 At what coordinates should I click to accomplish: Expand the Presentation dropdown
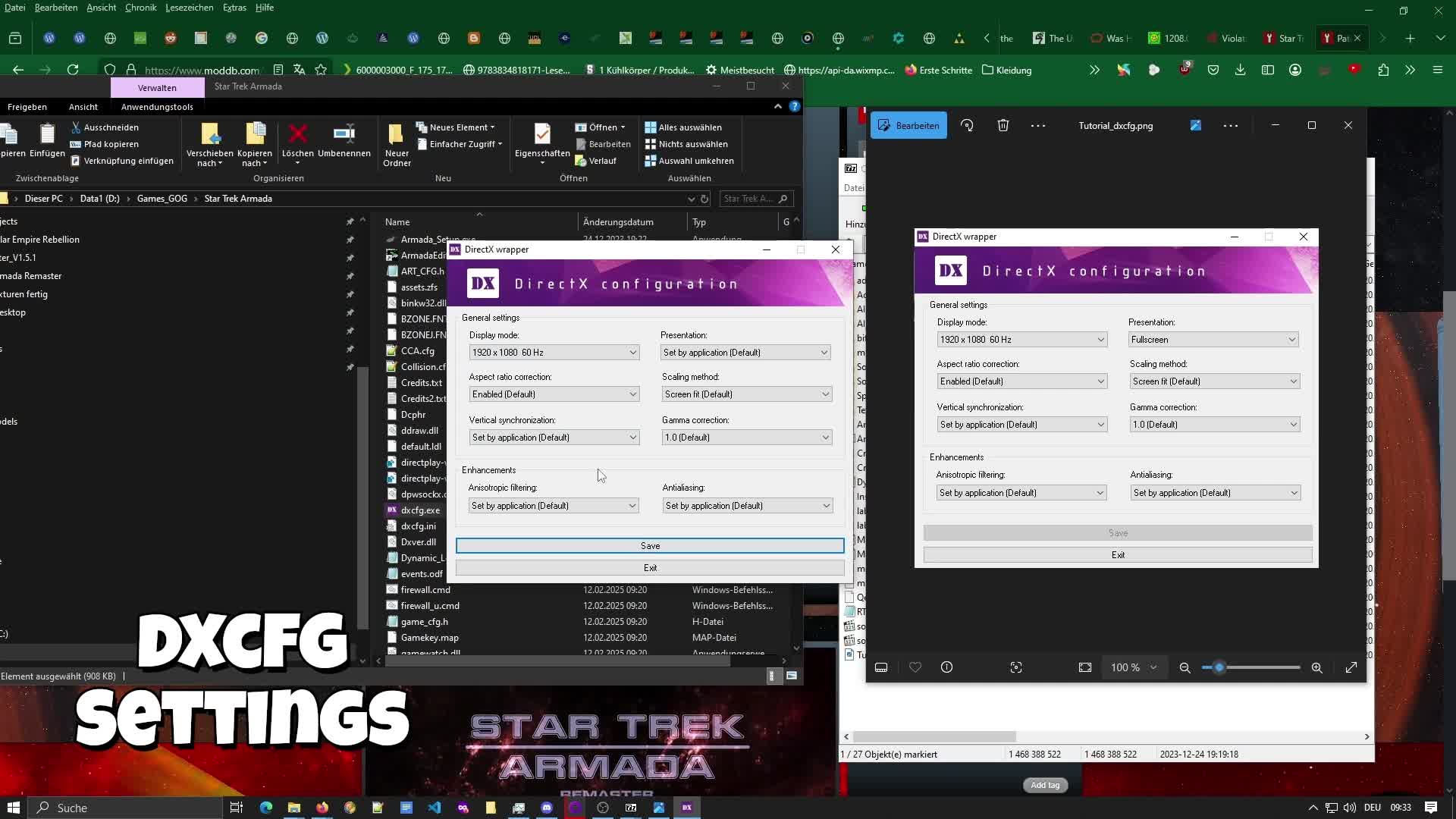point(745,353)
